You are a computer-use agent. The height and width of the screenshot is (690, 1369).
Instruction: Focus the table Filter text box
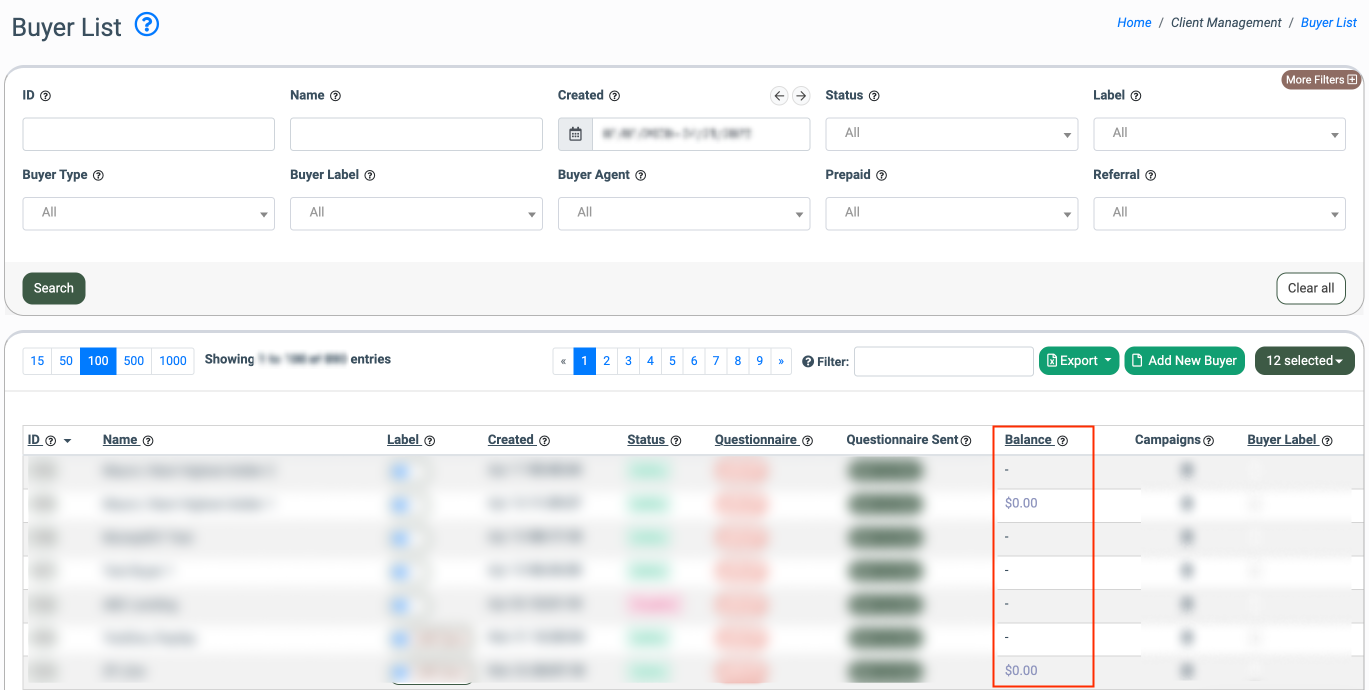click(943, 361)
